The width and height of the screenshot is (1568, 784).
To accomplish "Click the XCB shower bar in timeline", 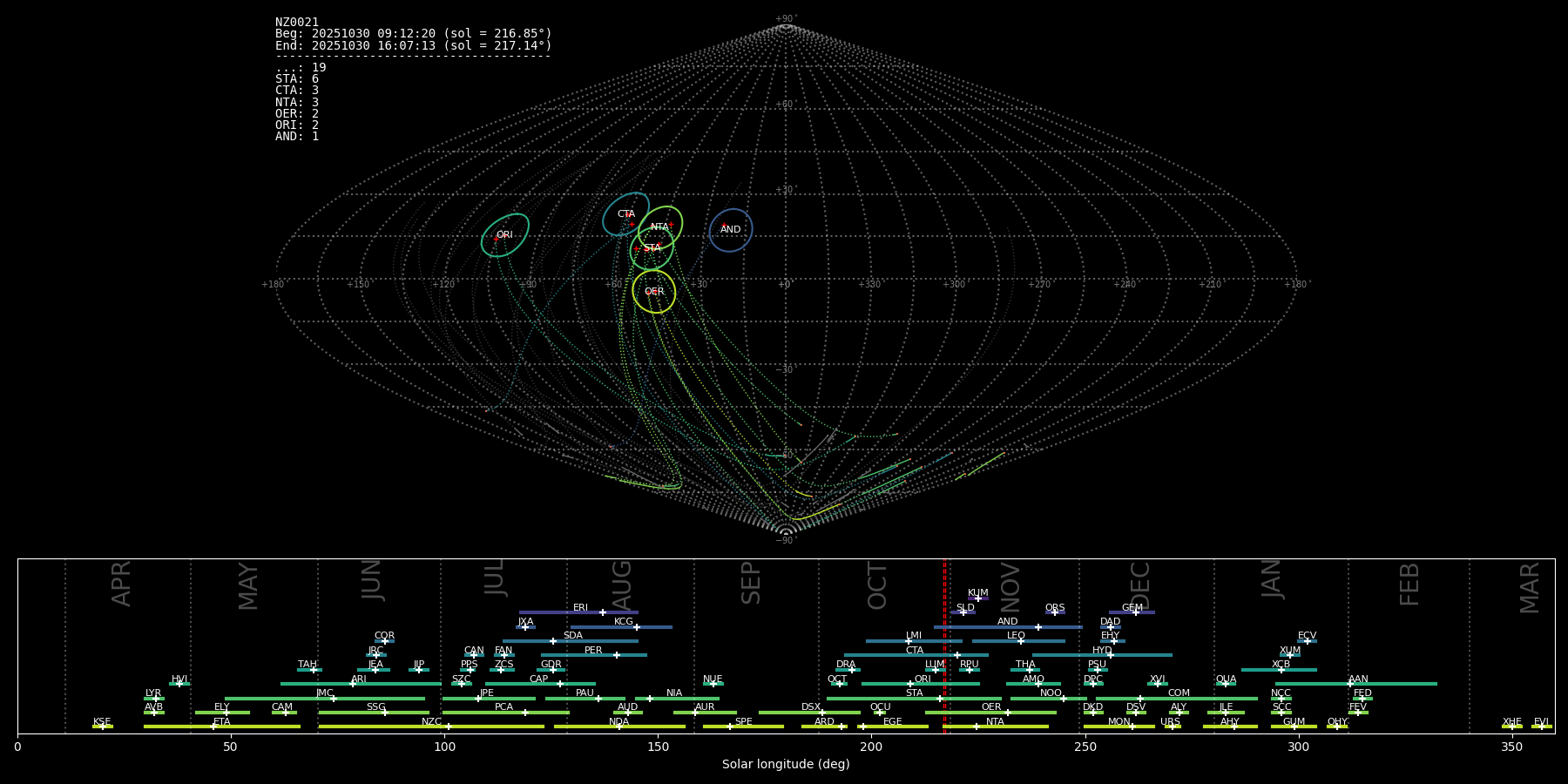I will pyautogui.click(x=1279, y=669).
